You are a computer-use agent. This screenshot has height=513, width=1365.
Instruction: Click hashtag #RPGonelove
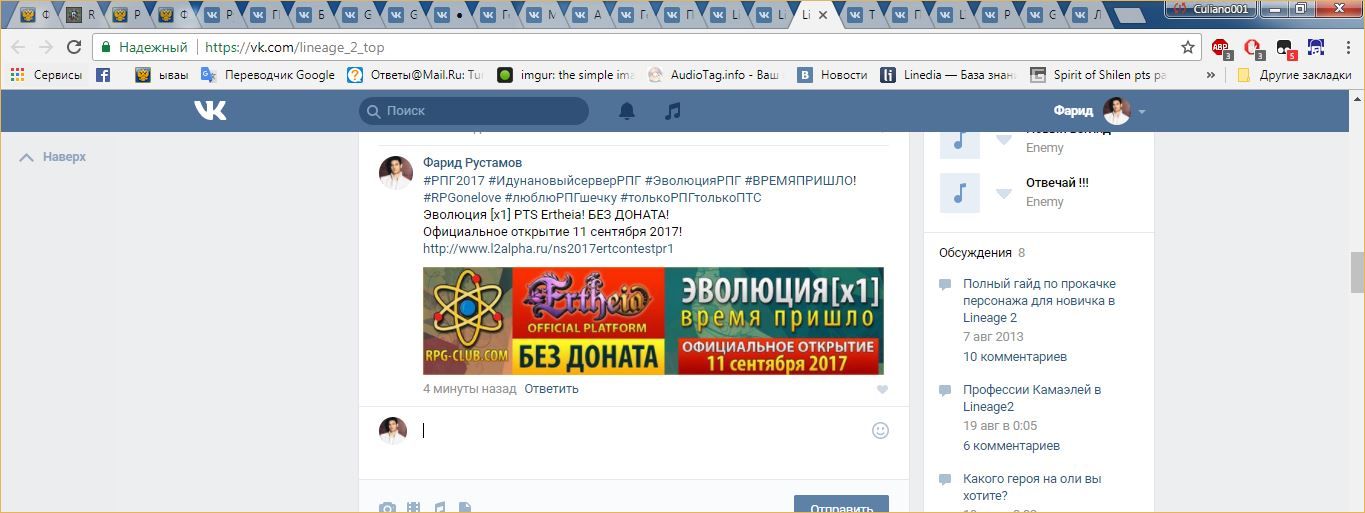coord(462,197)
